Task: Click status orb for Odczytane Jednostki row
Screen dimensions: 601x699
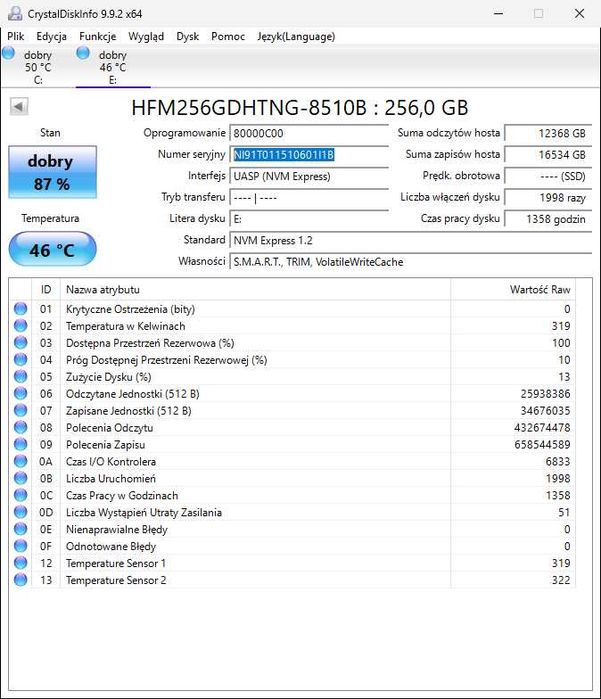Action: [21, 394]
